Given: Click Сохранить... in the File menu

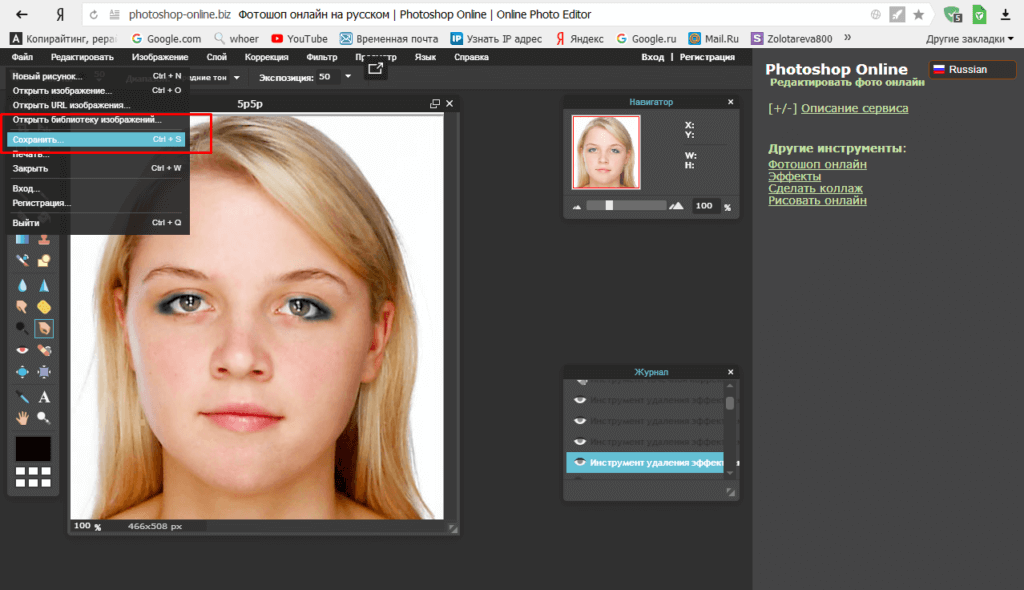Looking at the screenshot, I should (x=38, y=140).
